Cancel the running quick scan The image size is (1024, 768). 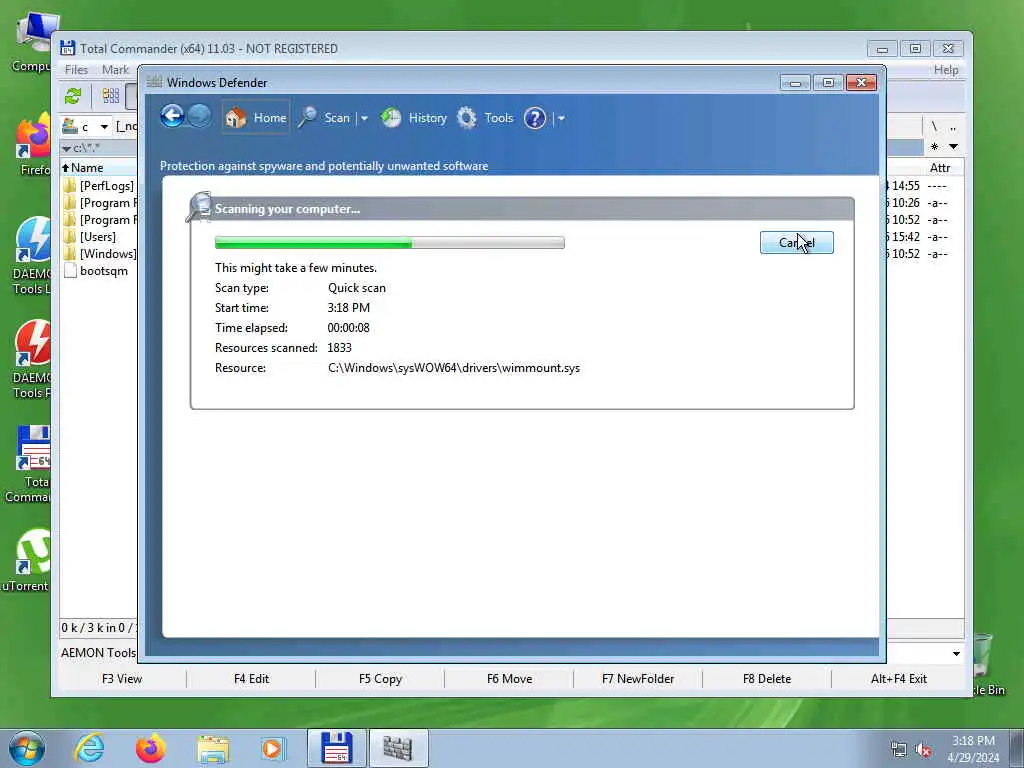797,242
